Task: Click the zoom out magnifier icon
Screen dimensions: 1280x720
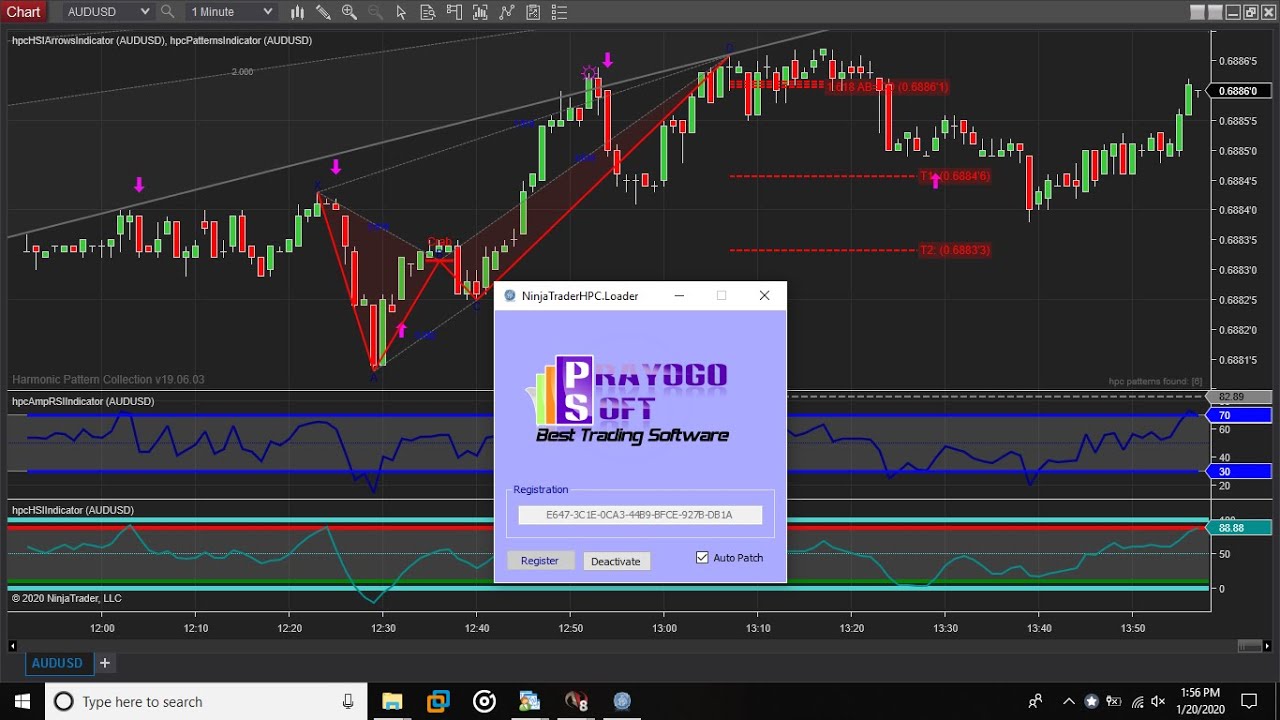Action: pyautogui.click(x=375, y=12)
